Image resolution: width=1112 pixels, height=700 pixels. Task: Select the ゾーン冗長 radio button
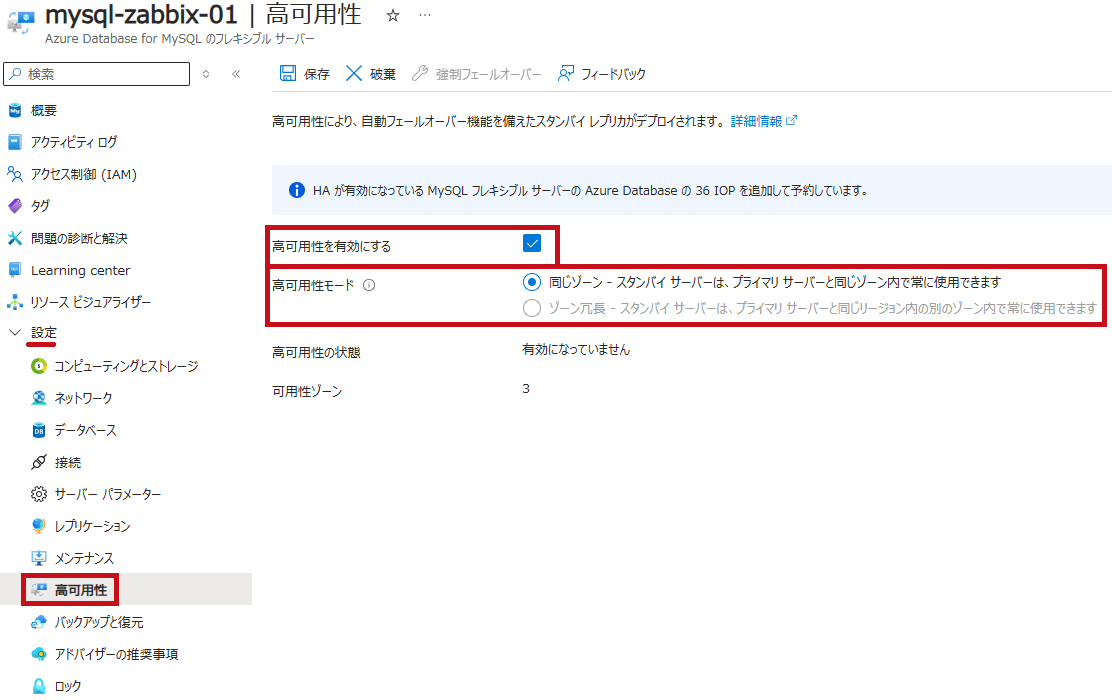[532, 308]
